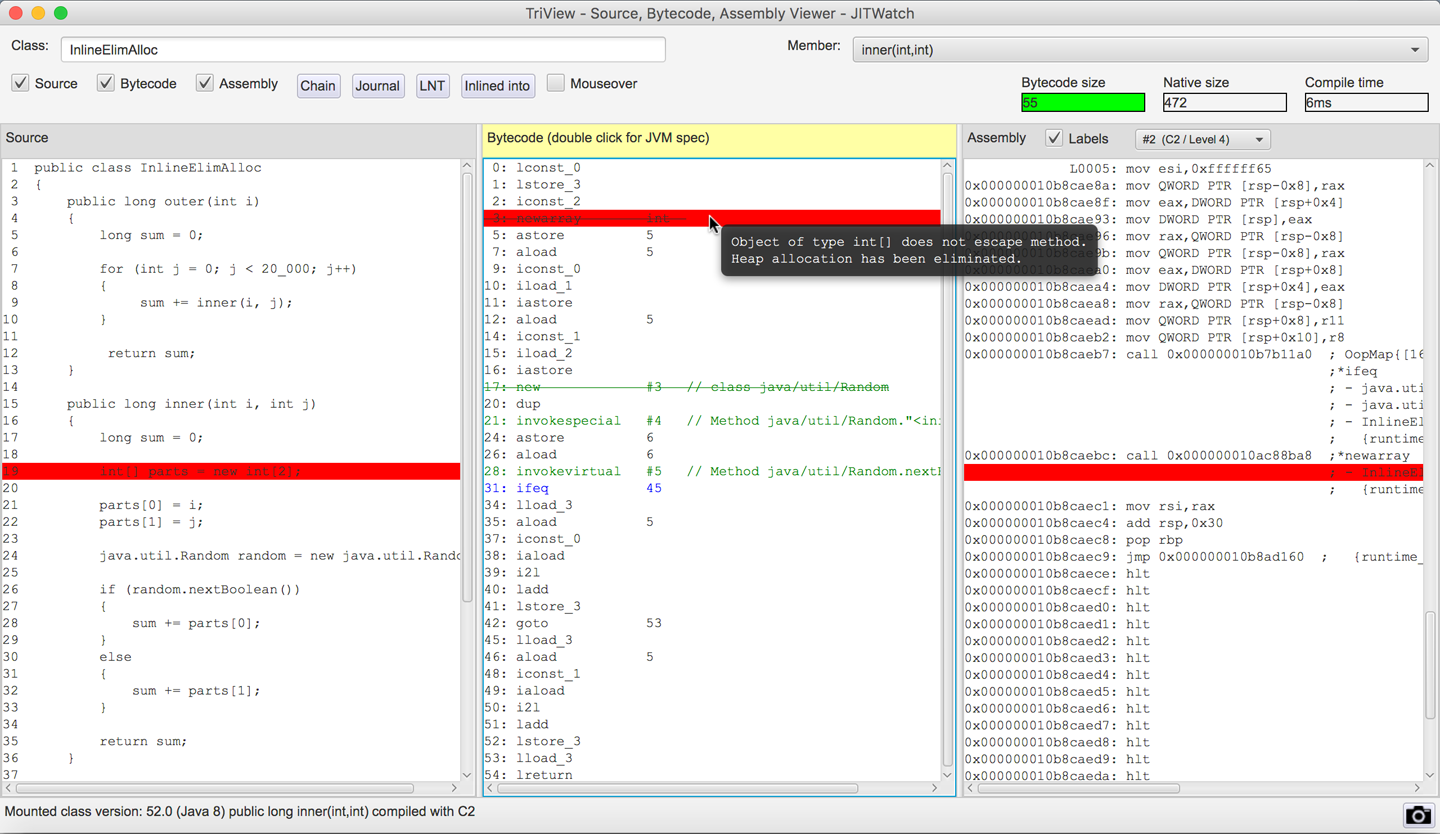
Task: Open the Member dropdown
Action: 1140,49
